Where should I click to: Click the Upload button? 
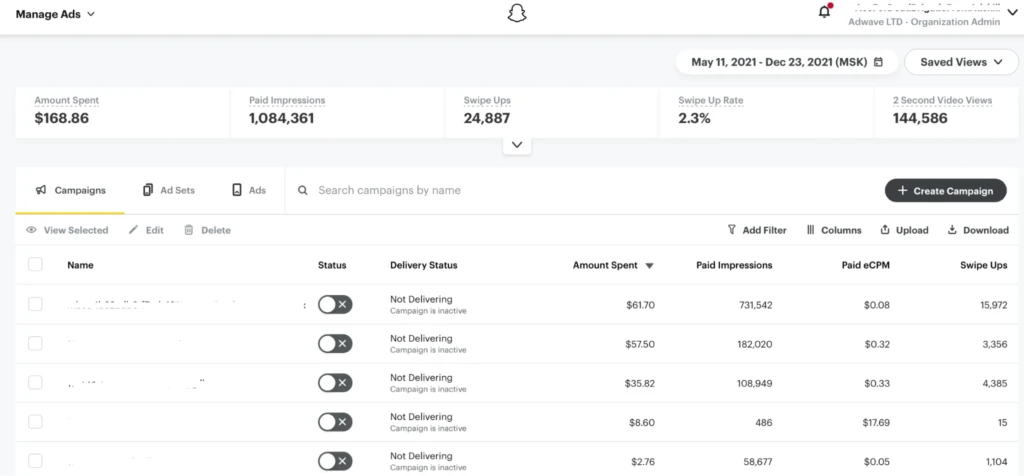tap(904, 230)
